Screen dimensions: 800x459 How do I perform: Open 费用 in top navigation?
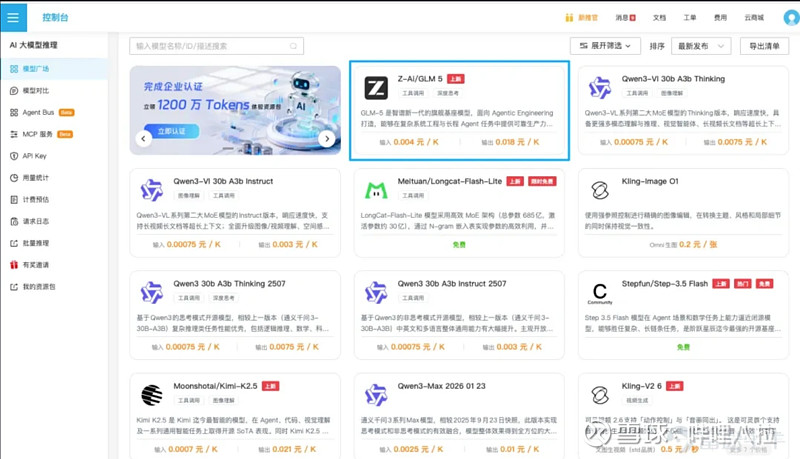(x=720, y=17)
